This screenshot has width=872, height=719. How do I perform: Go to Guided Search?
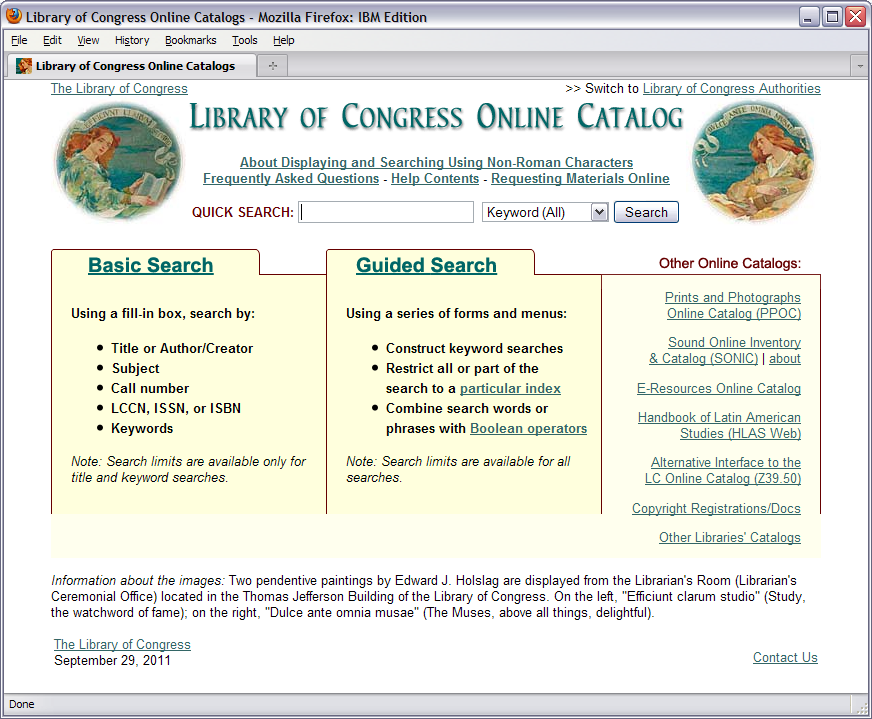pyautogui.click(x=427, y=265)
